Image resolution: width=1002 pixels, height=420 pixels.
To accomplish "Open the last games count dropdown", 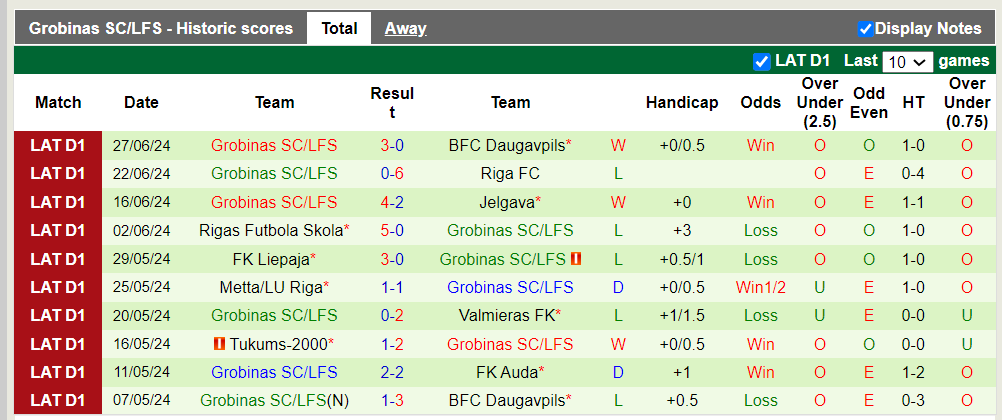I will (x=907, y=62).
